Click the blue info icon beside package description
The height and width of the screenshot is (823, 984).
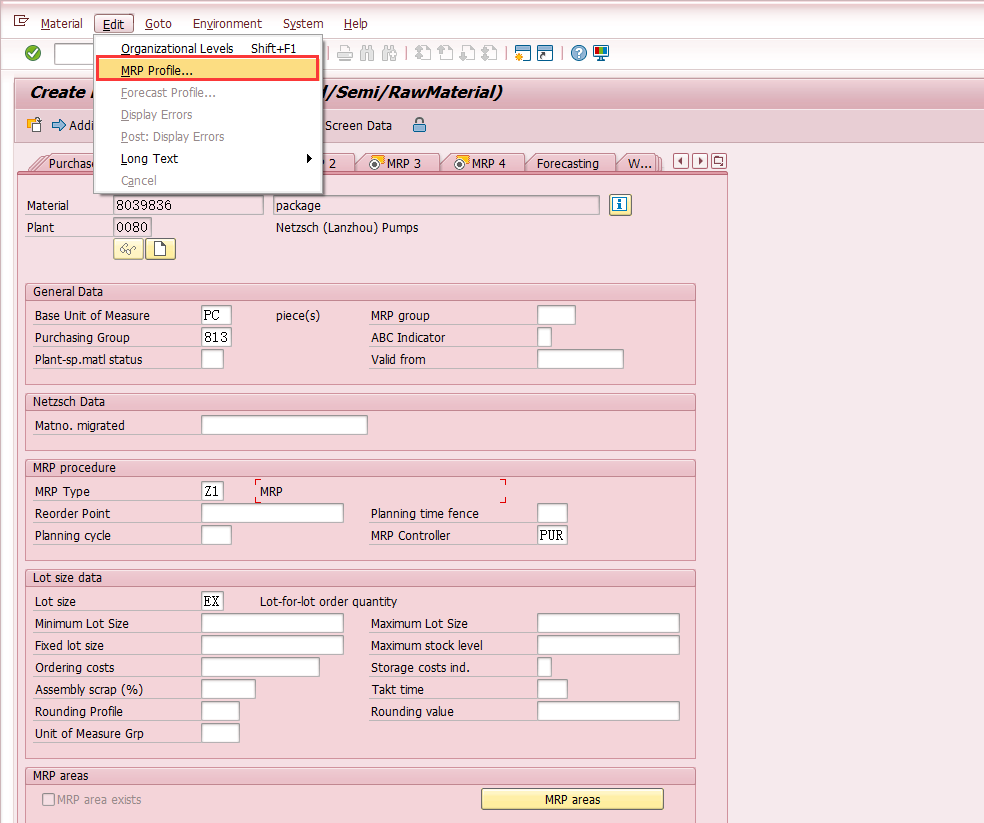(619, 204)
